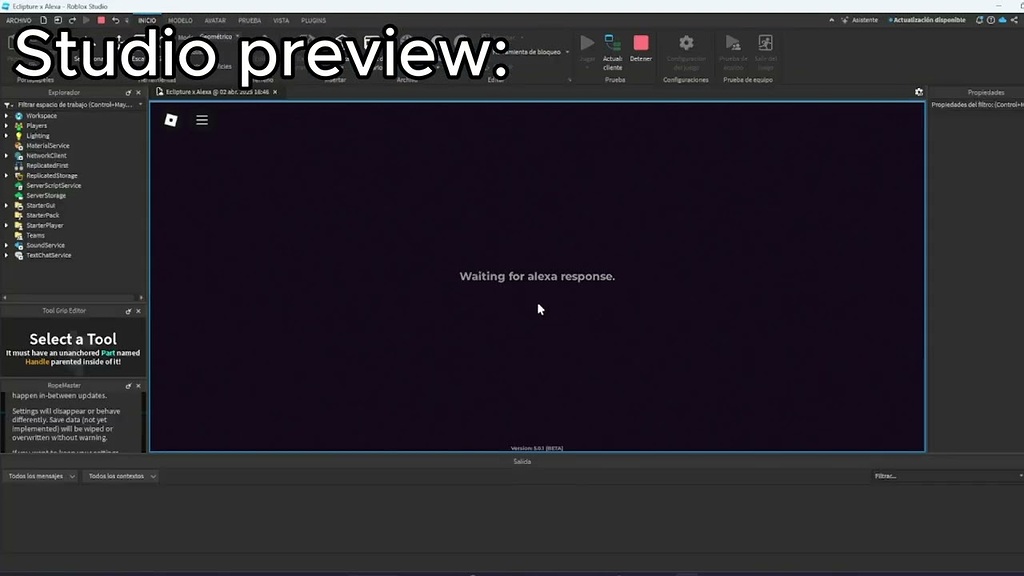The width and height of the screenshot is (1024, 576).
Task: Expand the Lighting tree node
Action: (x=7, y=136)
